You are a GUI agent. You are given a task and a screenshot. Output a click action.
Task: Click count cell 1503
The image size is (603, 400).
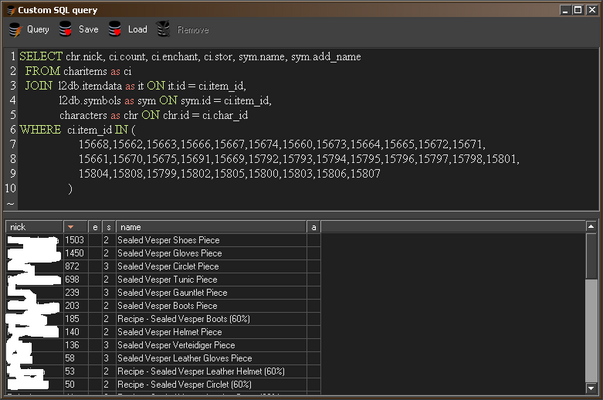(x=74, y=240)
